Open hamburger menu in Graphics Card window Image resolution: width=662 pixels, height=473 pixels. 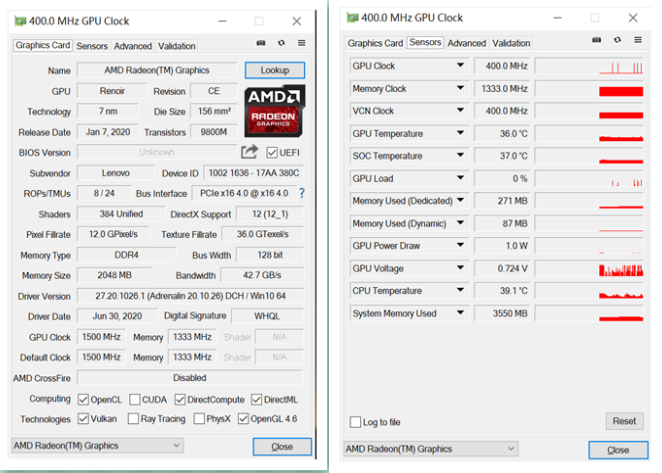[301, 43]
